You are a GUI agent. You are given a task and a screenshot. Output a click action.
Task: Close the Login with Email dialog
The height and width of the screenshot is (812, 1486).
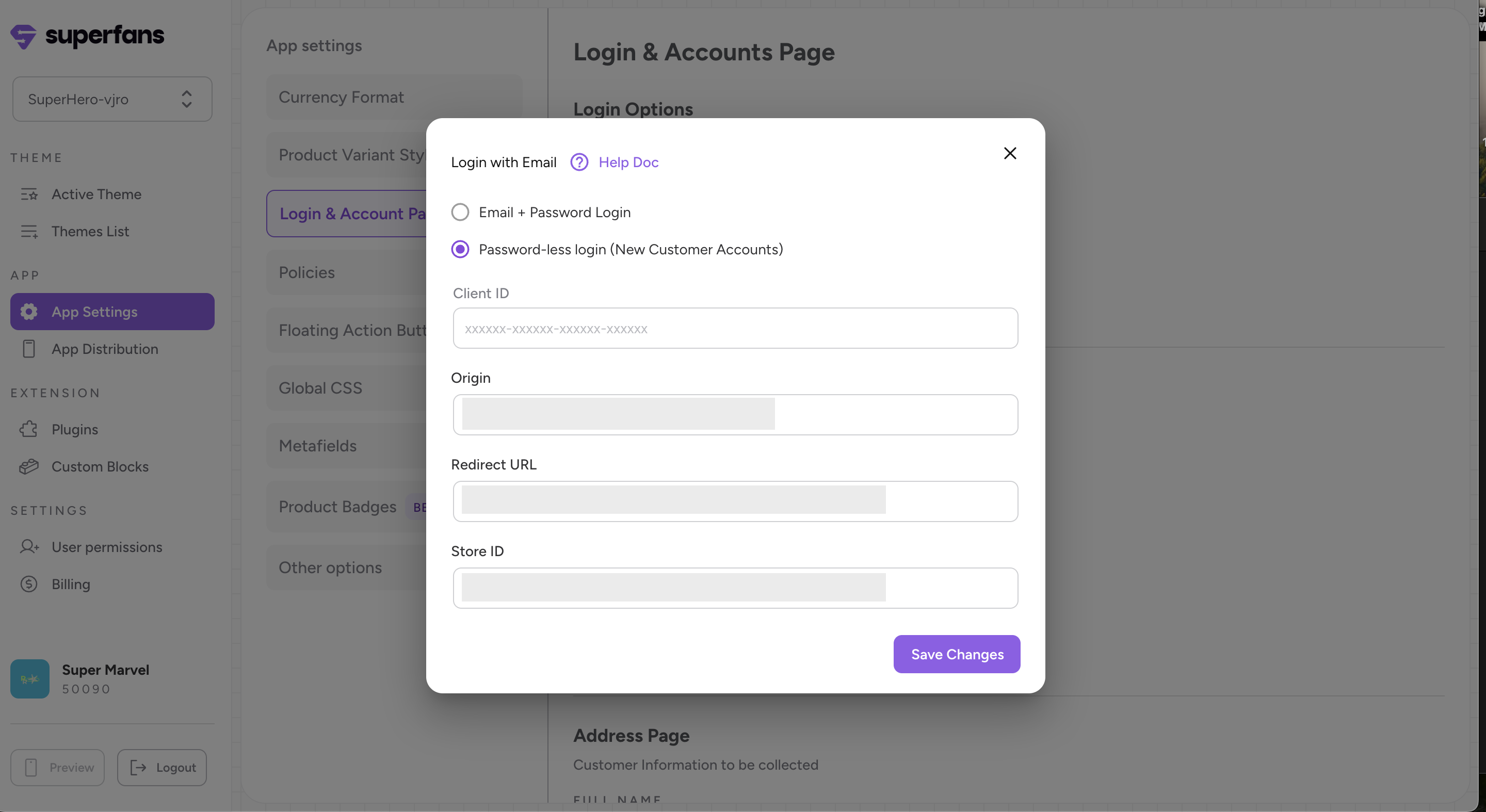(1010, 153)
